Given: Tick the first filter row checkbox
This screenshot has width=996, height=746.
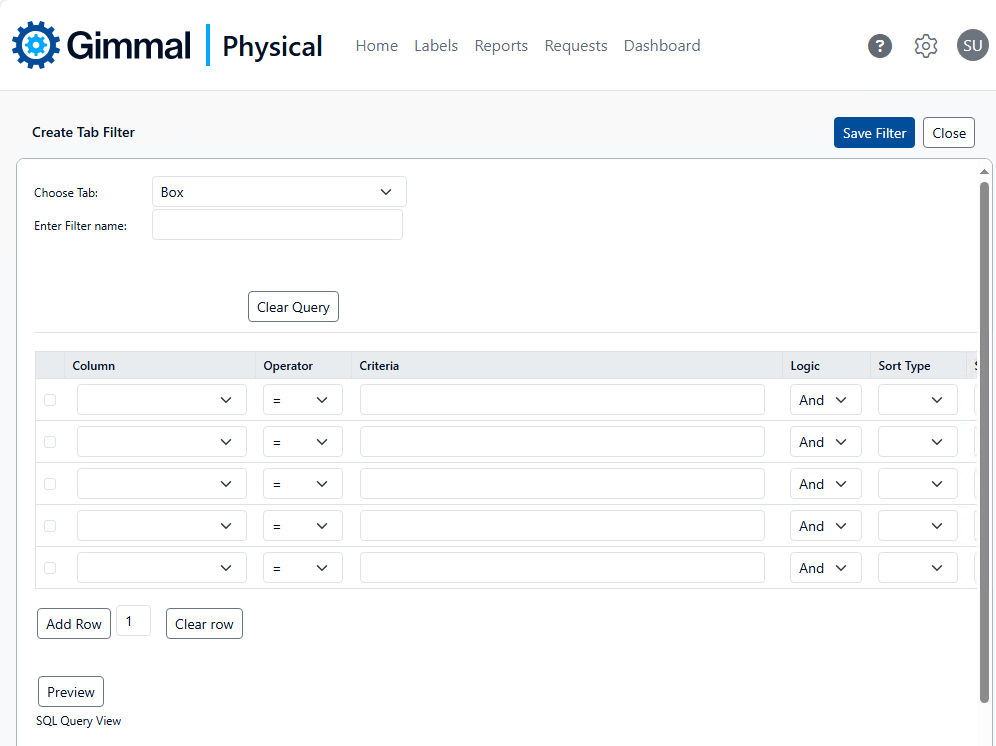Looking at the screenshot, I should 50,400.
